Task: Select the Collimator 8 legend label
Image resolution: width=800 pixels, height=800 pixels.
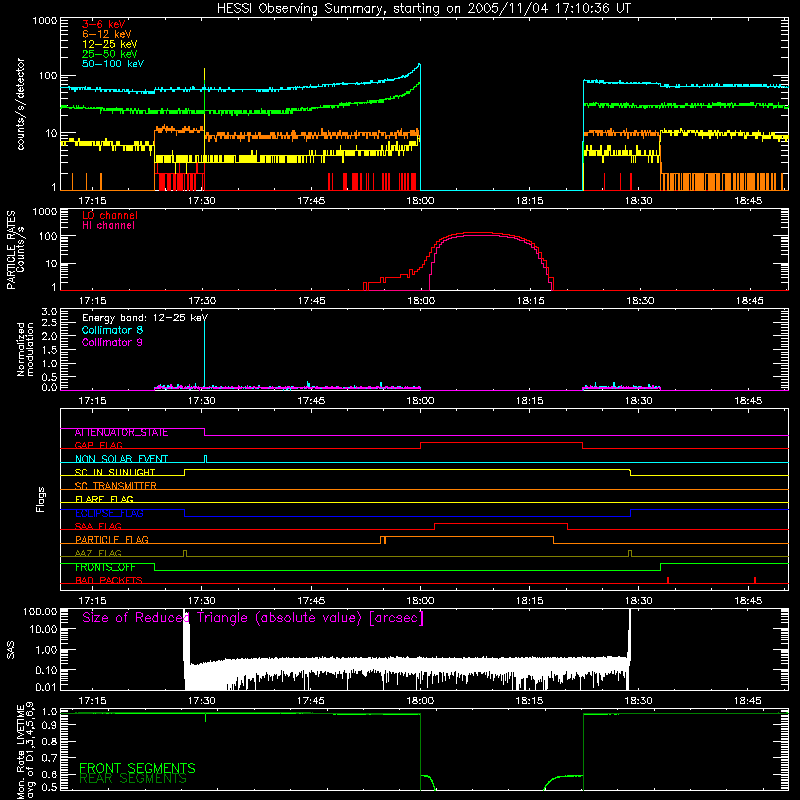Action: (x=113, y=330)
